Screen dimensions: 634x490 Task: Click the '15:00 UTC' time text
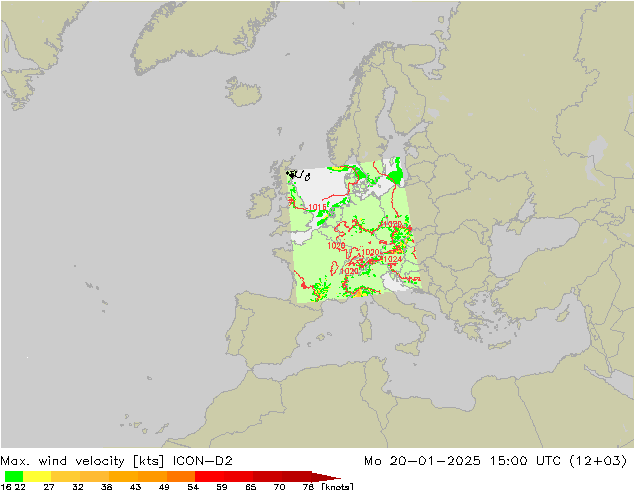525,461
